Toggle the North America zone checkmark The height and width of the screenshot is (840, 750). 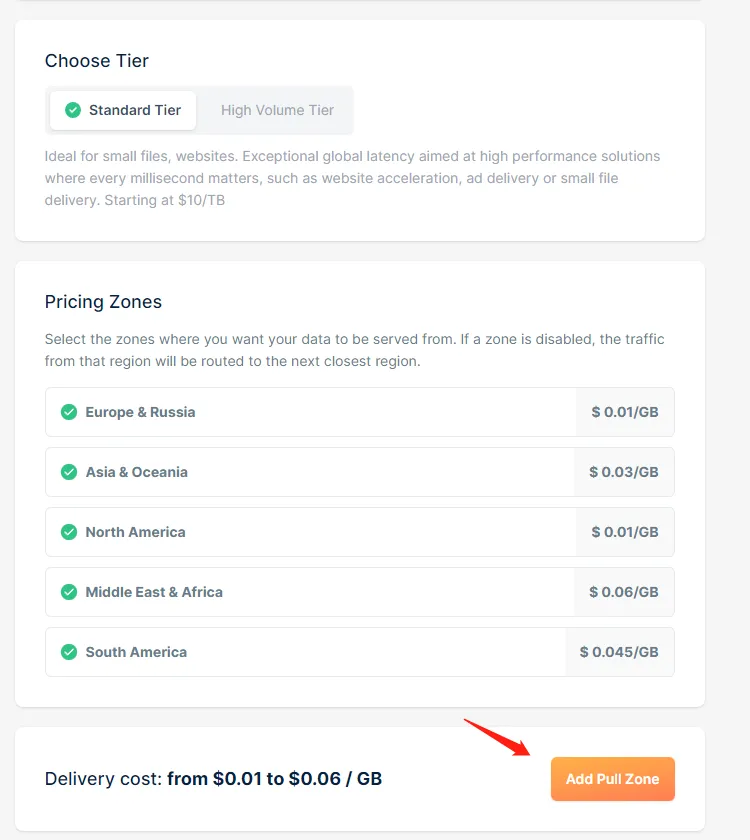pyautogui.click(x=69, y=532)
